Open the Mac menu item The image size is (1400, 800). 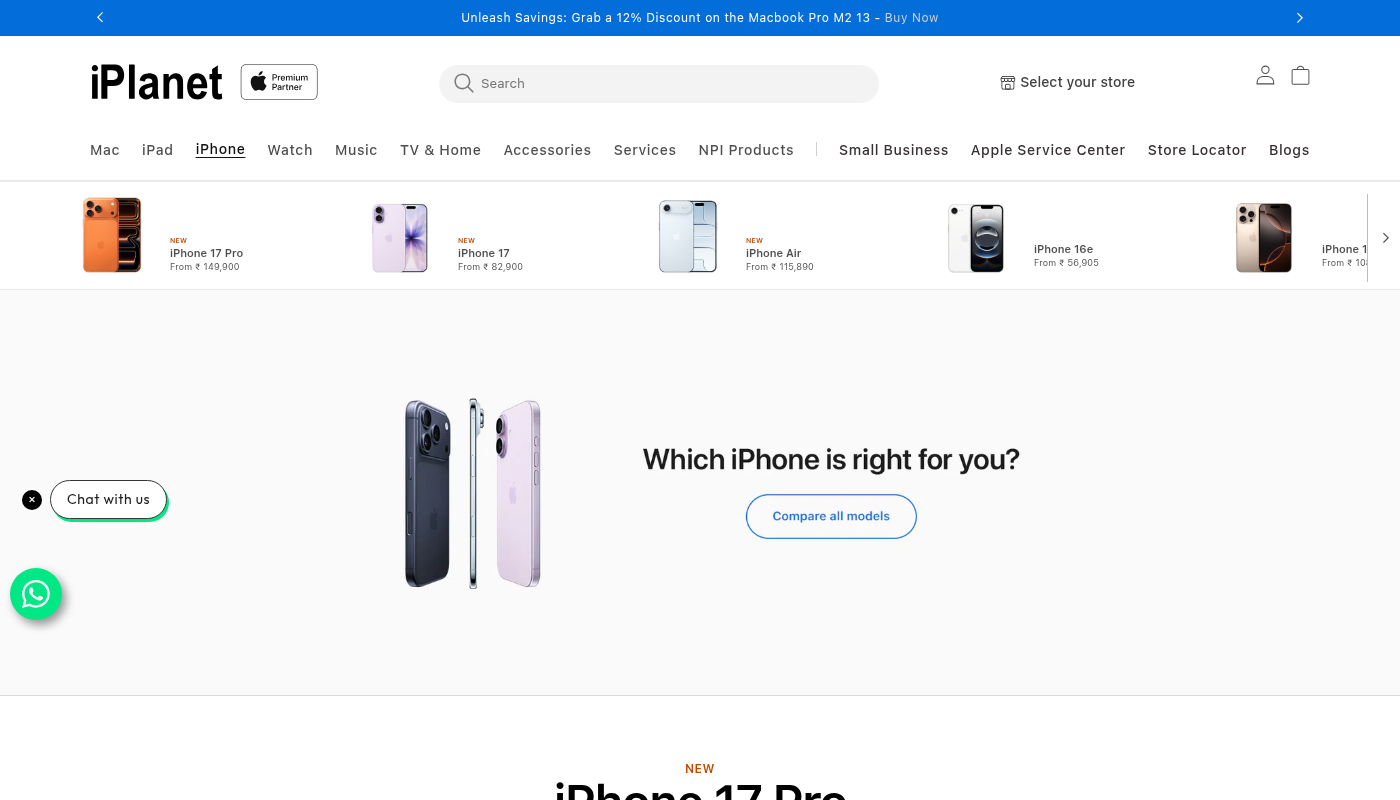pyautogui.click(x=105, y=150)
